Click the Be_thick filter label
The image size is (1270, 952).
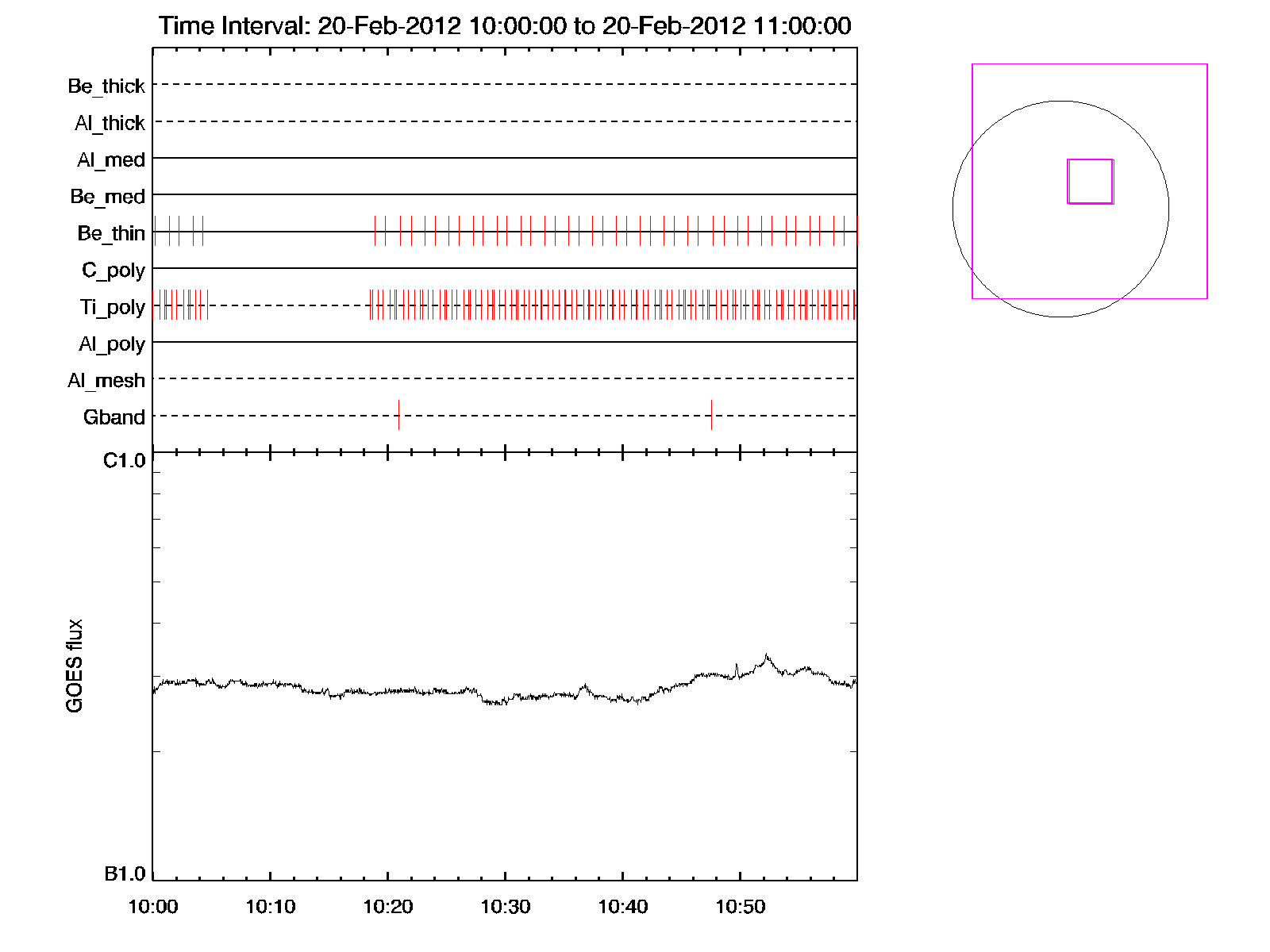(x=106, y=86)
